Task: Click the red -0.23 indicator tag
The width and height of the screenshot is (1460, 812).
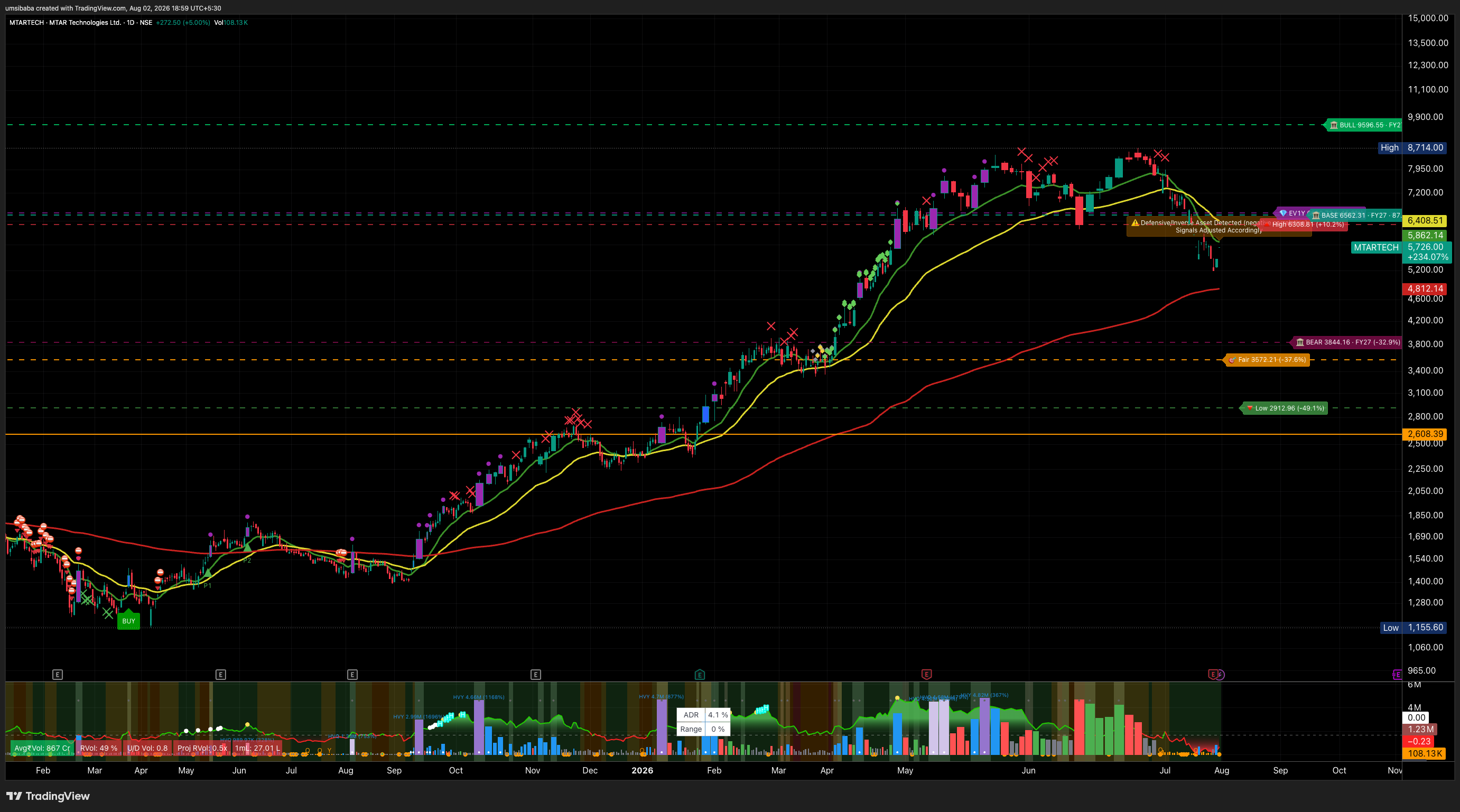Action: coord(1419,741)
